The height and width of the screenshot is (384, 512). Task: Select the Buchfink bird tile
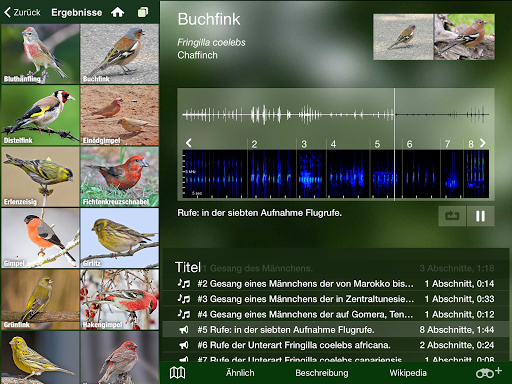point(120,54)
